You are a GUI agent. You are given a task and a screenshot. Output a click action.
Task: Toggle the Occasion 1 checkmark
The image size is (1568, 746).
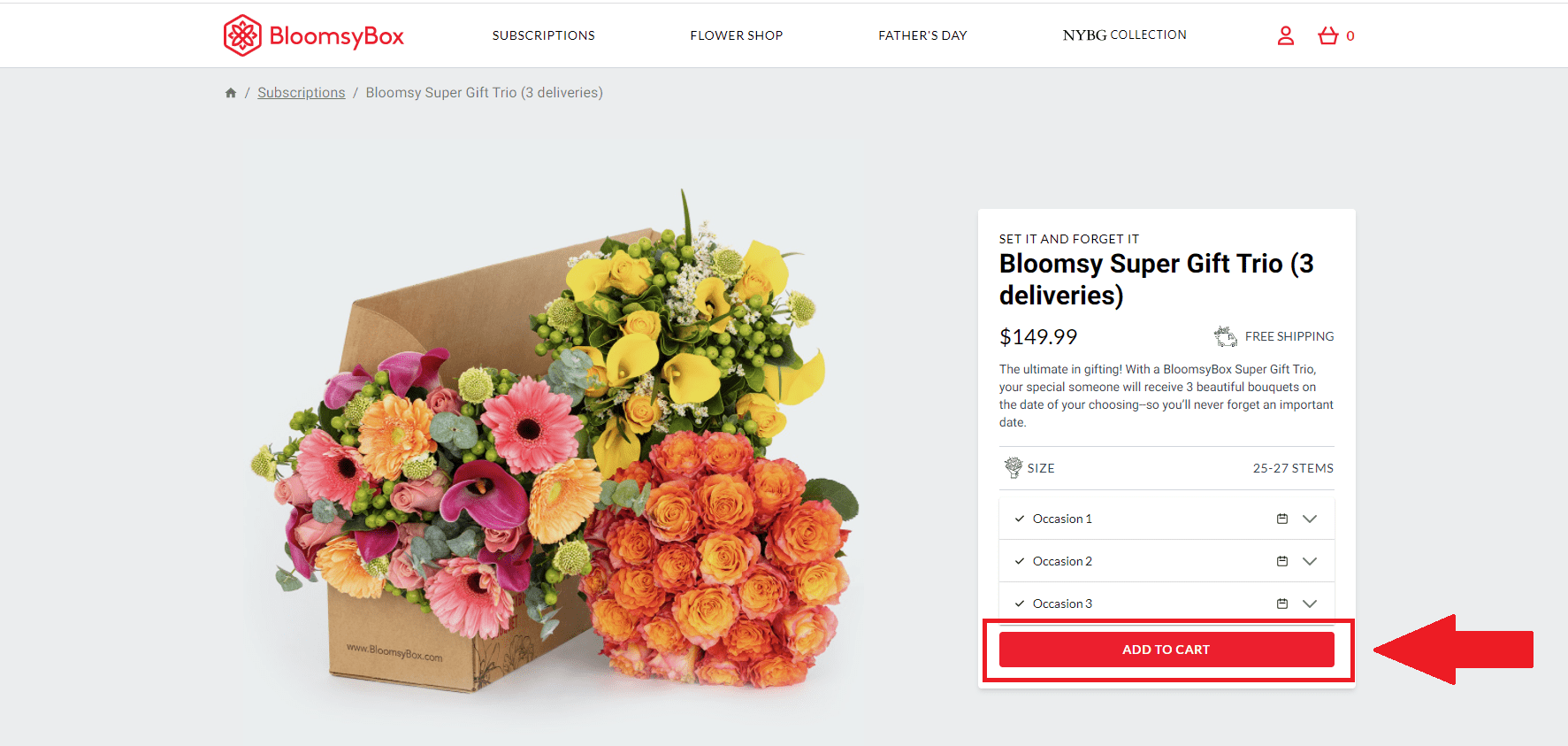[x=1020, y=519]
